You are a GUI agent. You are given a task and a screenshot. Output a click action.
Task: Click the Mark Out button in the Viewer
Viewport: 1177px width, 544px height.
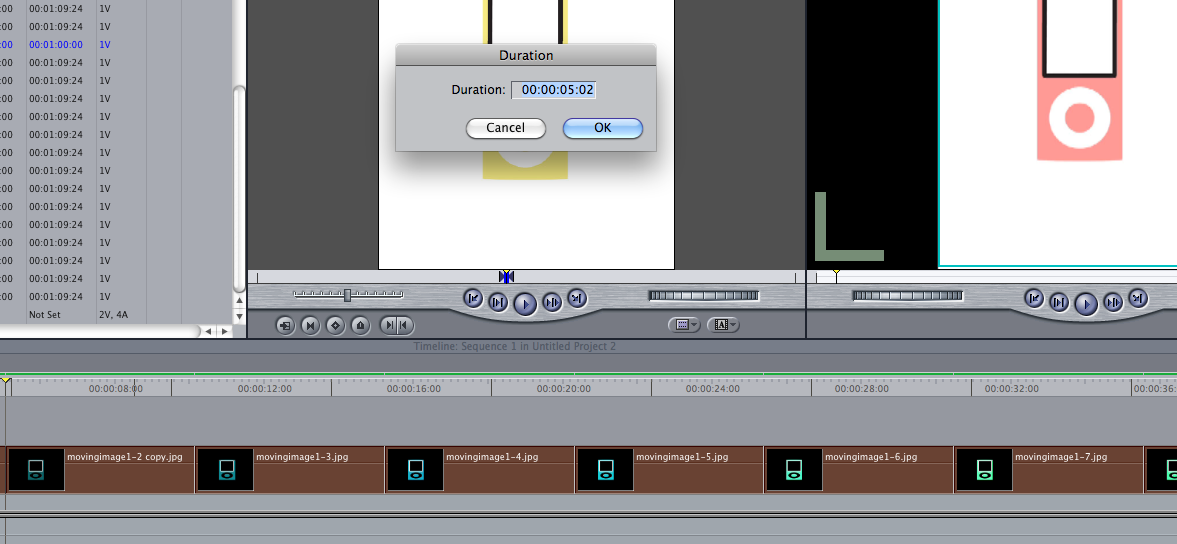[405, 325]
